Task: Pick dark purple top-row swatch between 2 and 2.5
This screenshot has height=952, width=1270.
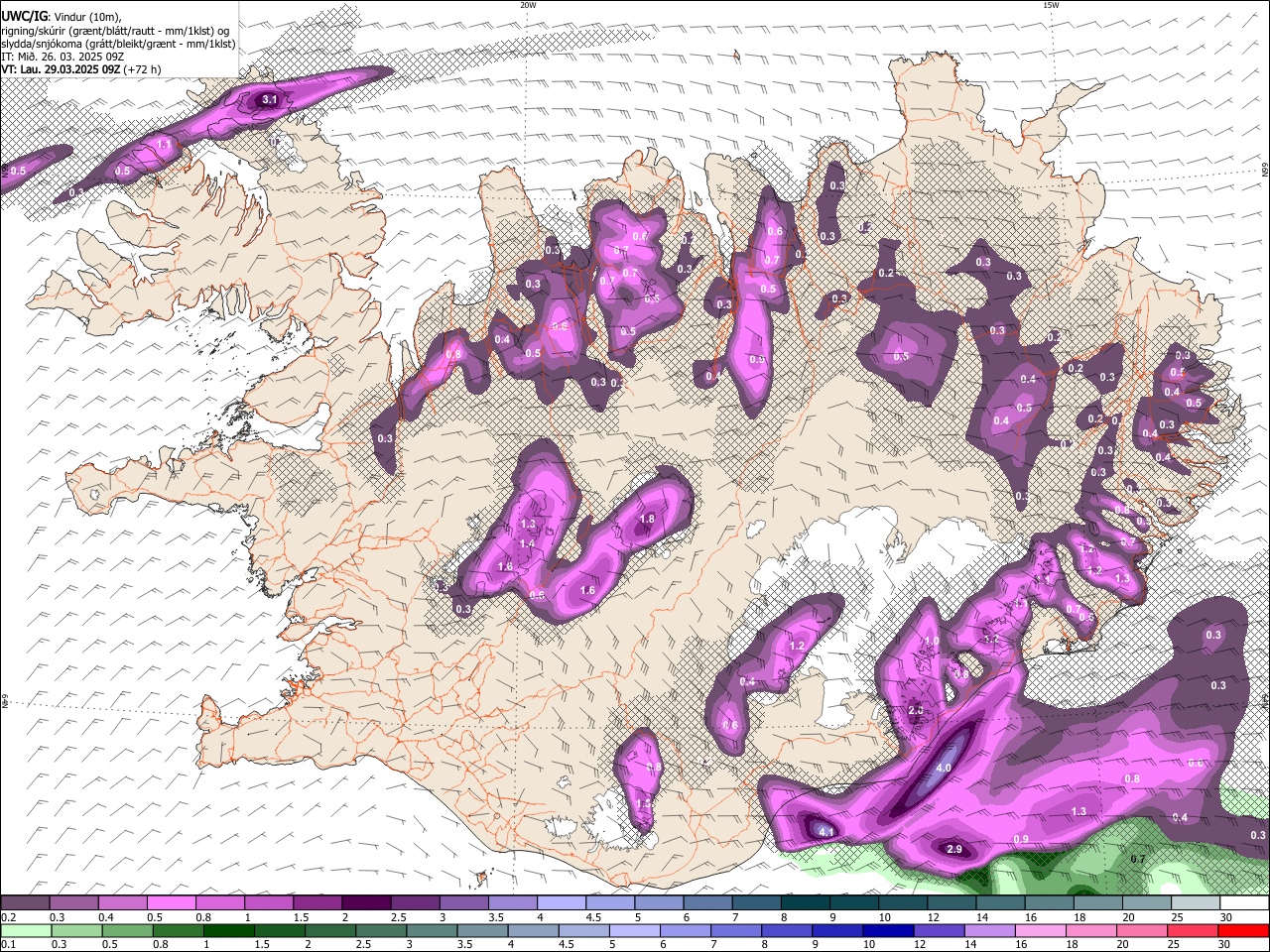Action: tap(365, 903)
